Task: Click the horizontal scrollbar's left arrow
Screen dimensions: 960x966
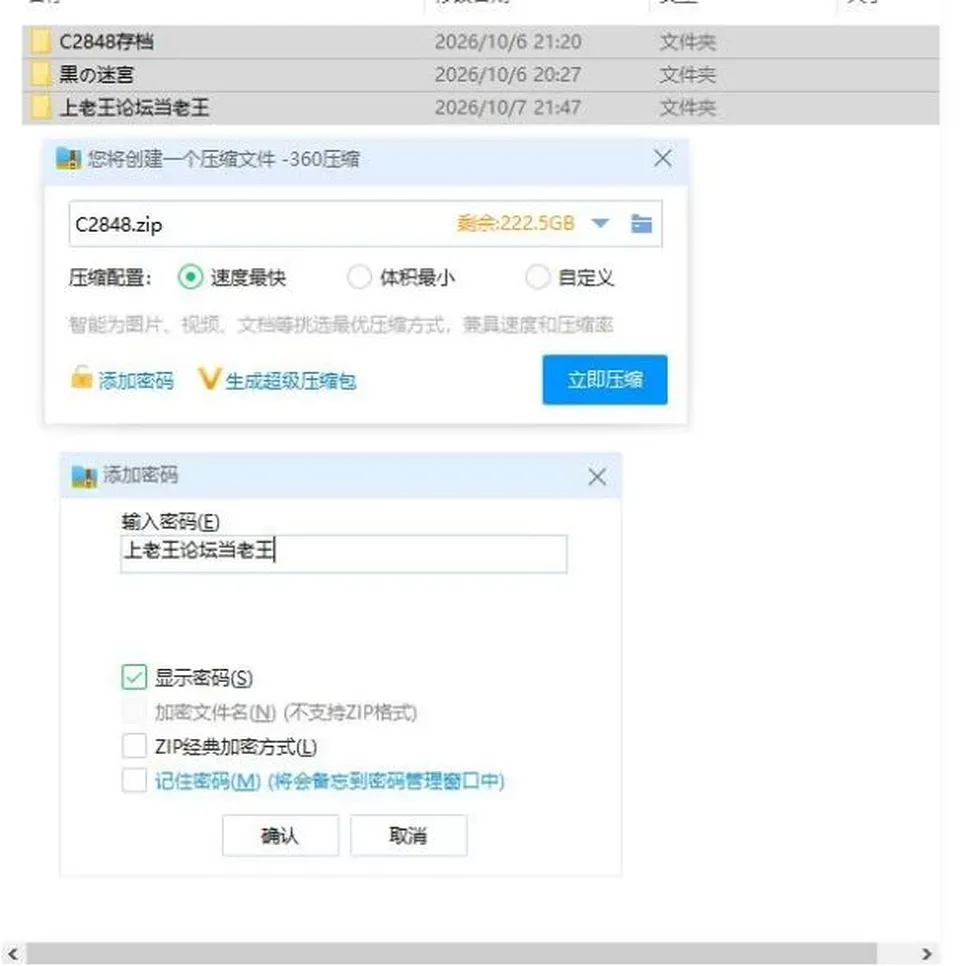Action: [13, 954]
